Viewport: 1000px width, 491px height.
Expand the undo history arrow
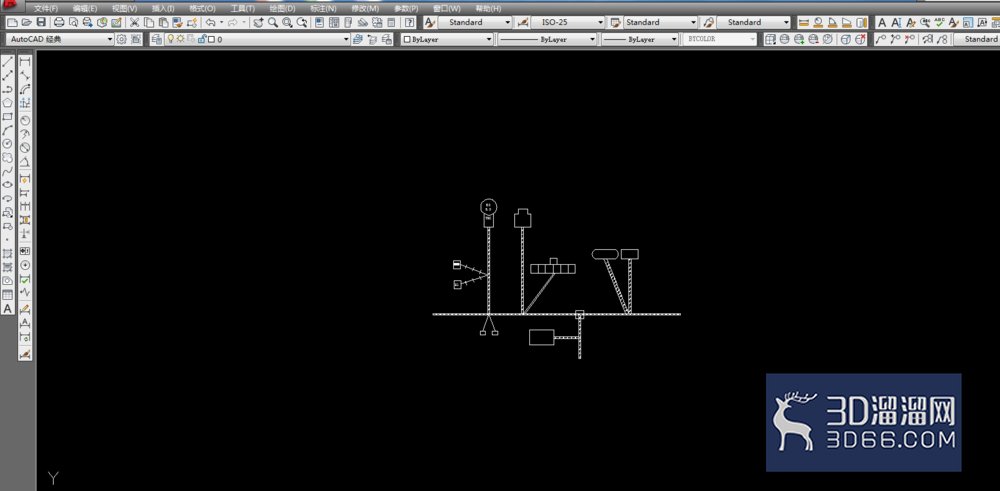pyautogui.click(x=221, y=22)
